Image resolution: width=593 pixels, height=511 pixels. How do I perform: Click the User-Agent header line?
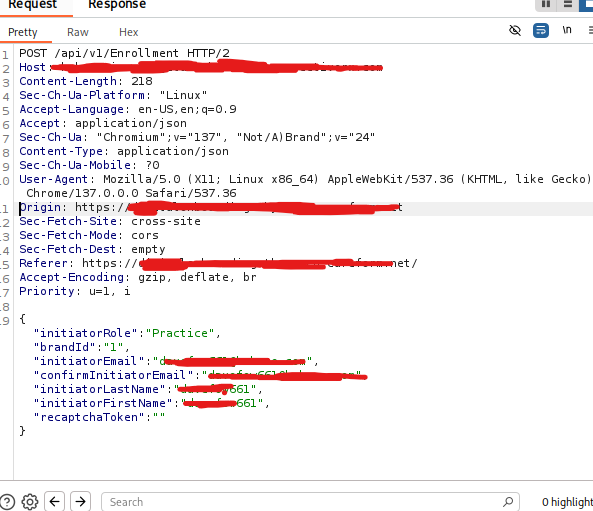[x=305, y=186]
